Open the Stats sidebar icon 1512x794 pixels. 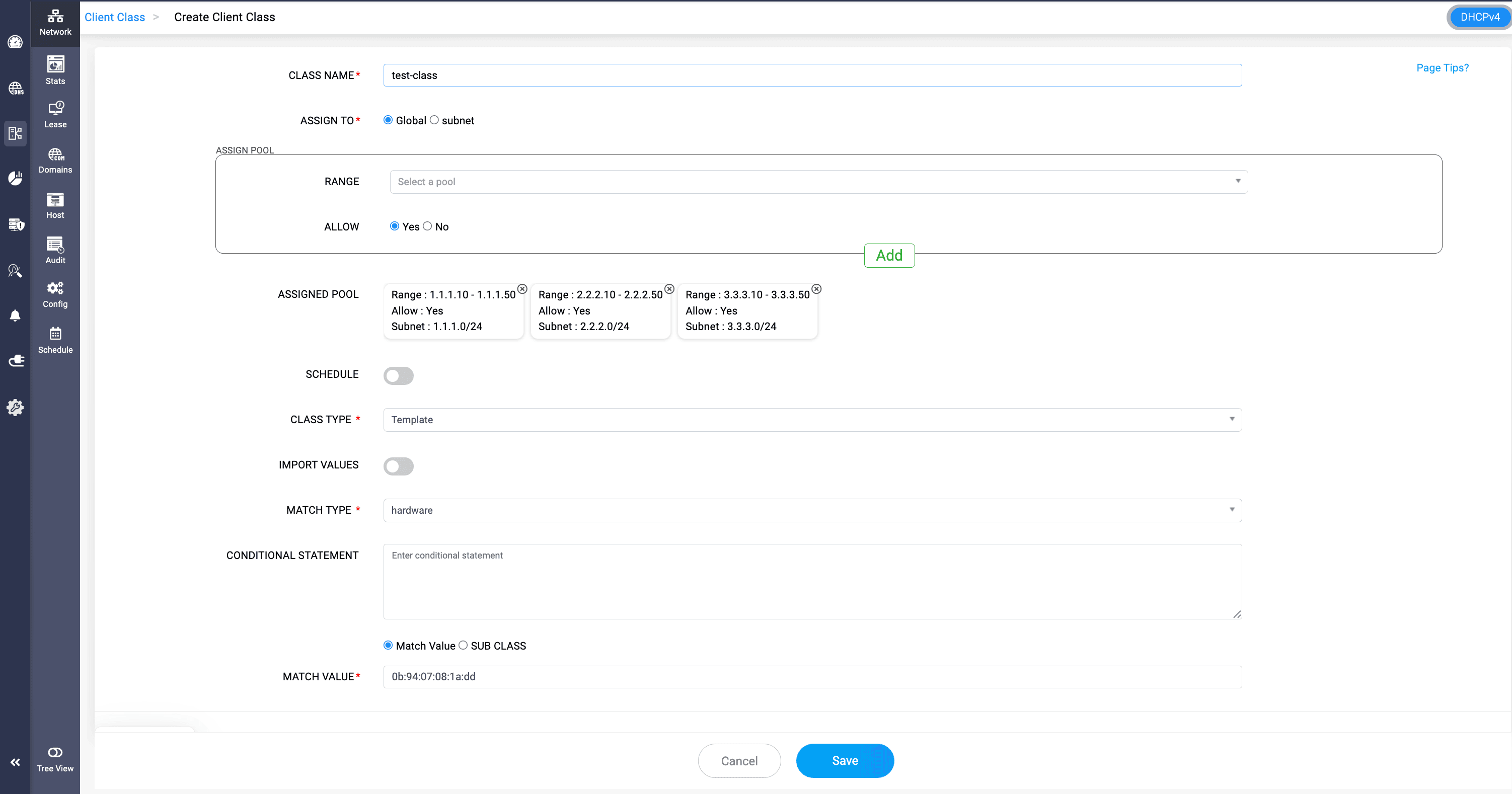click(x=55, y=70)
